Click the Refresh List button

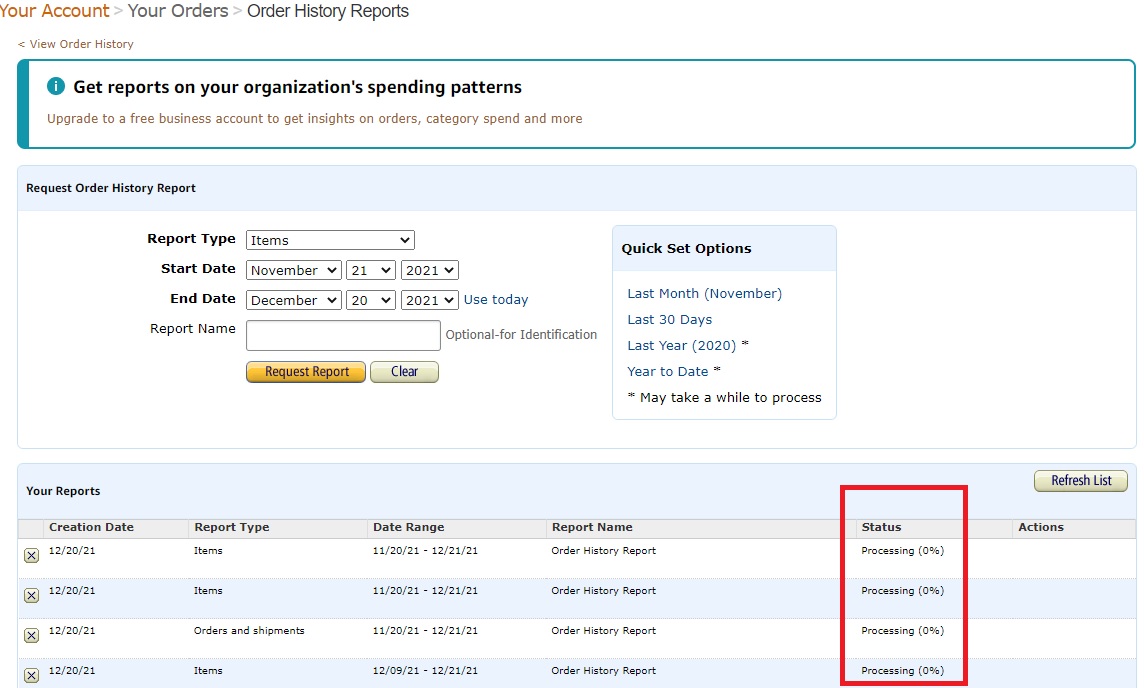(x=1080, y=481)
